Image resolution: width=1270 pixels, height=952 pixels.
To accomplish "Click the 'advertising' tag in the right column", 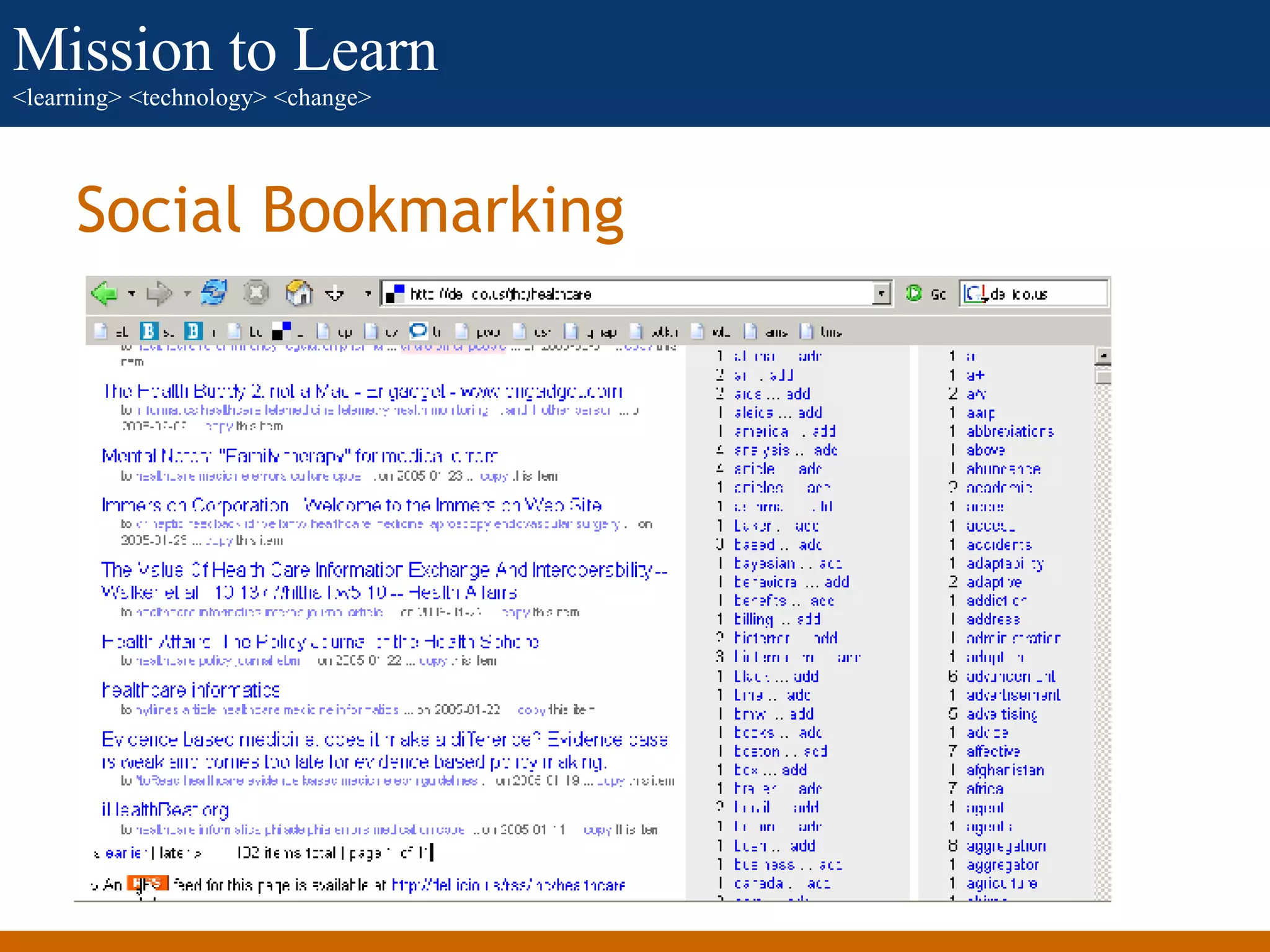I will tap(1001, 714).
